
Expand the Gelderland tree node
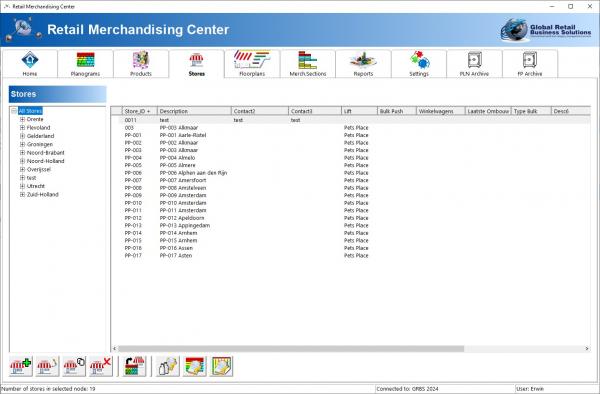pyautogui.click(x=22, y=136)
